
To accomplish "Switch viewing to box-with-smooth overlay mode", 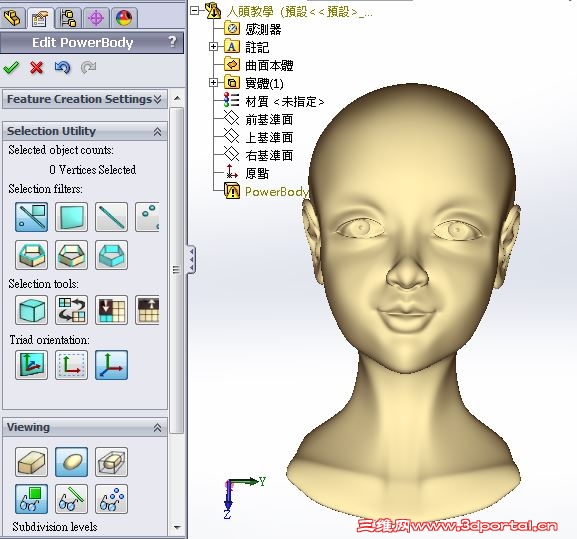I will (x=111, y=462).
